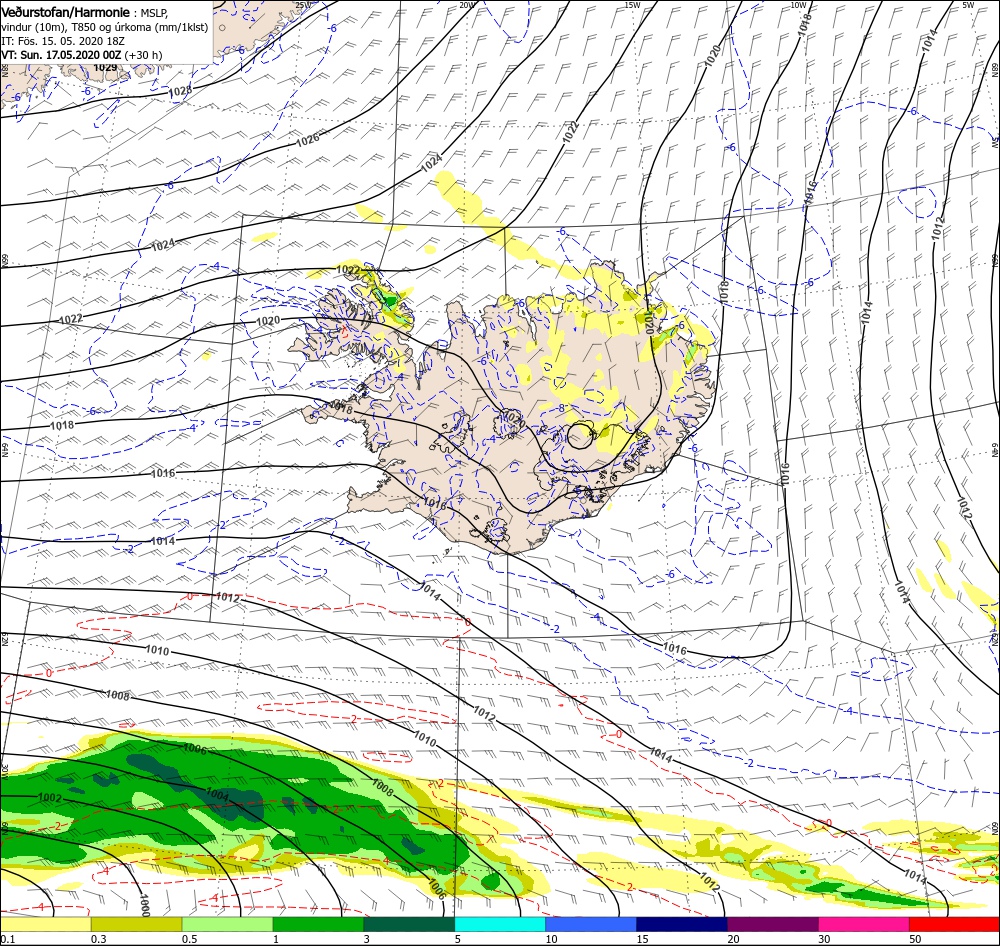Image resolution: width=1000 pixels, height=946 pixels.
Task: Click the legend value '0.3'
Action: tap(99, 939)
